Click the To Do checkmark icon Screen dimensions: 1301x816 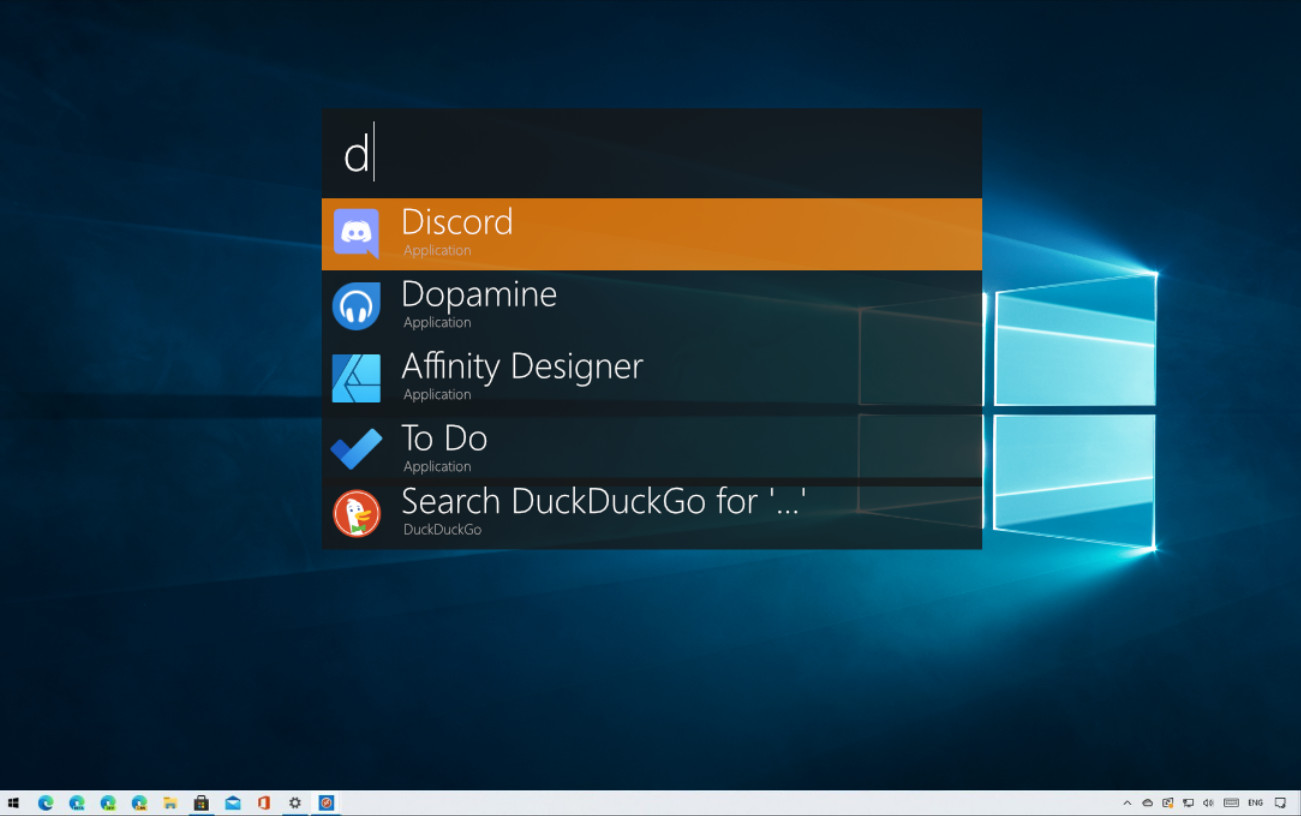point(356,449)
